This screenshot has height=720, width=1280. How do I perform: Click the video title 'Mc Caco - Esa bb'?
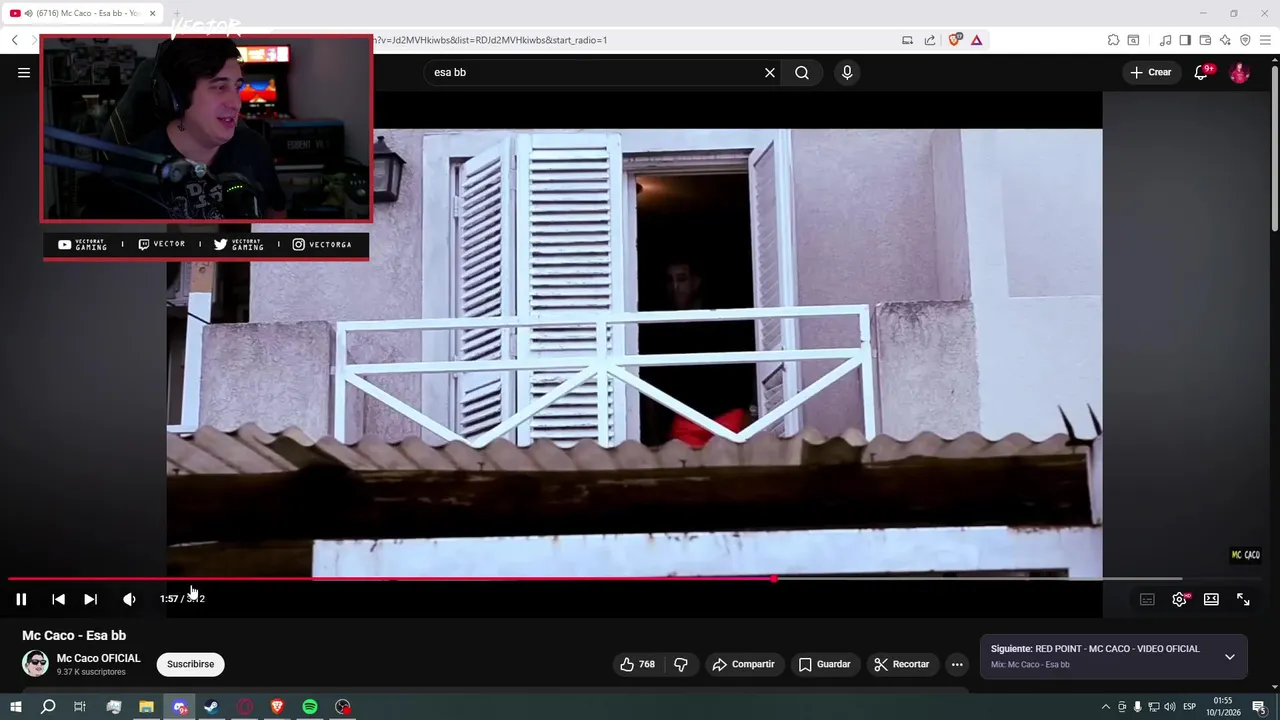point(74,636)
